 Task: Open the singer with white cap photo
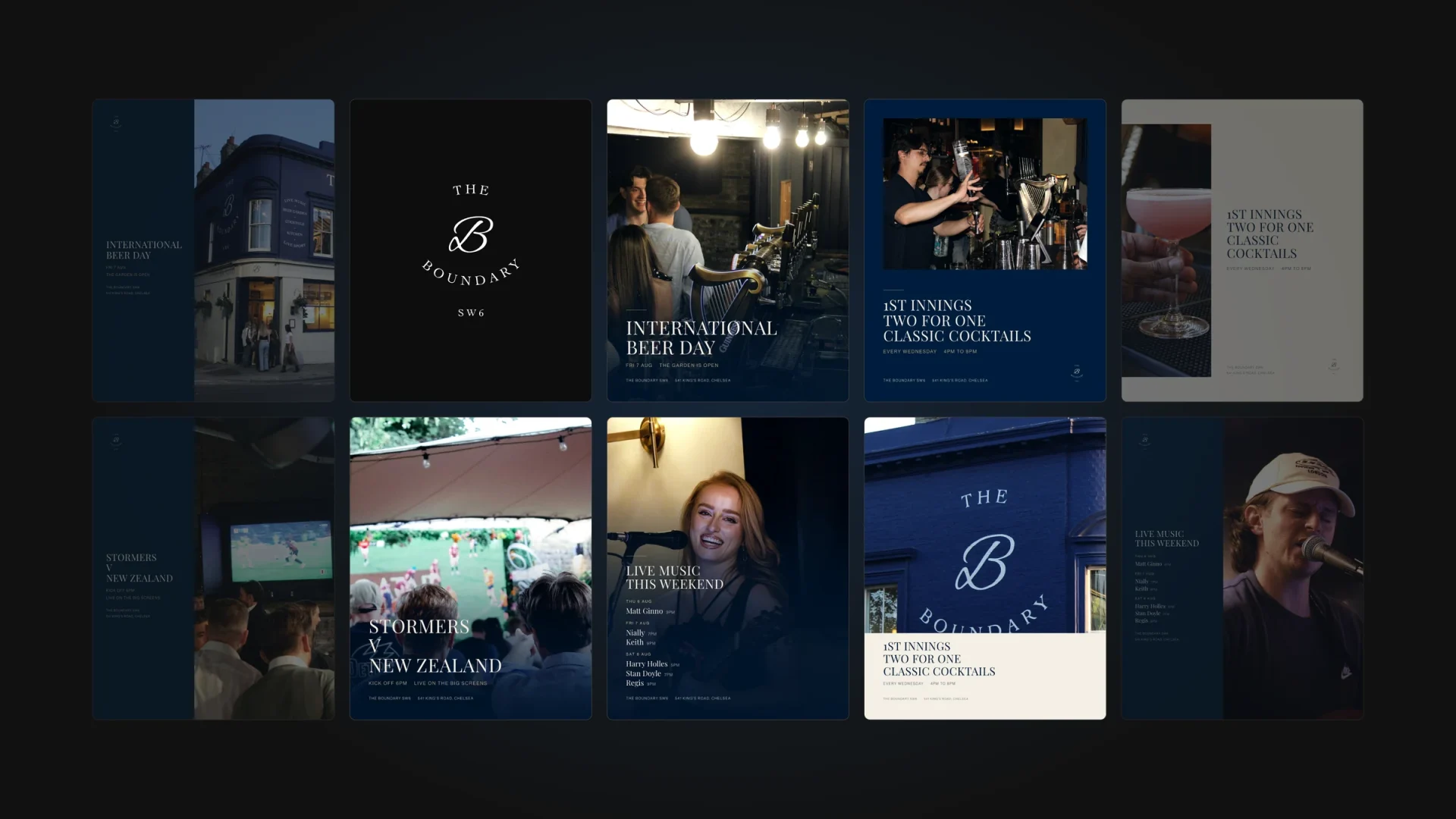(x=1293, y=568)
